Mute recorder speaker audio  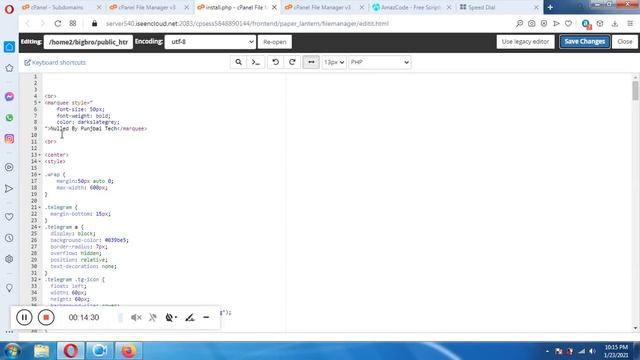click(x=136, y=317)
